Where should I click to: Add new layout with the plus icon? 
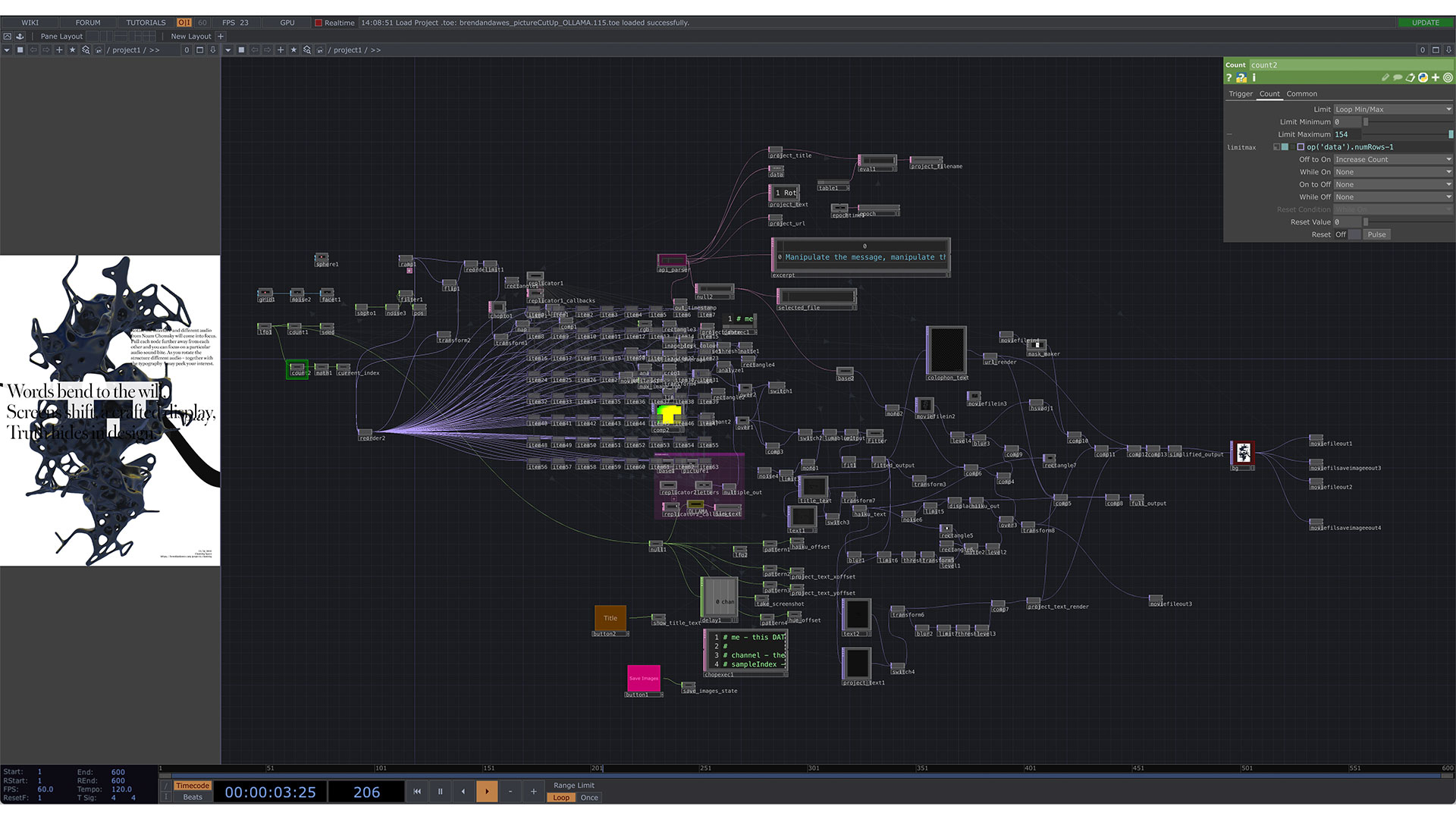click(221, 36)
